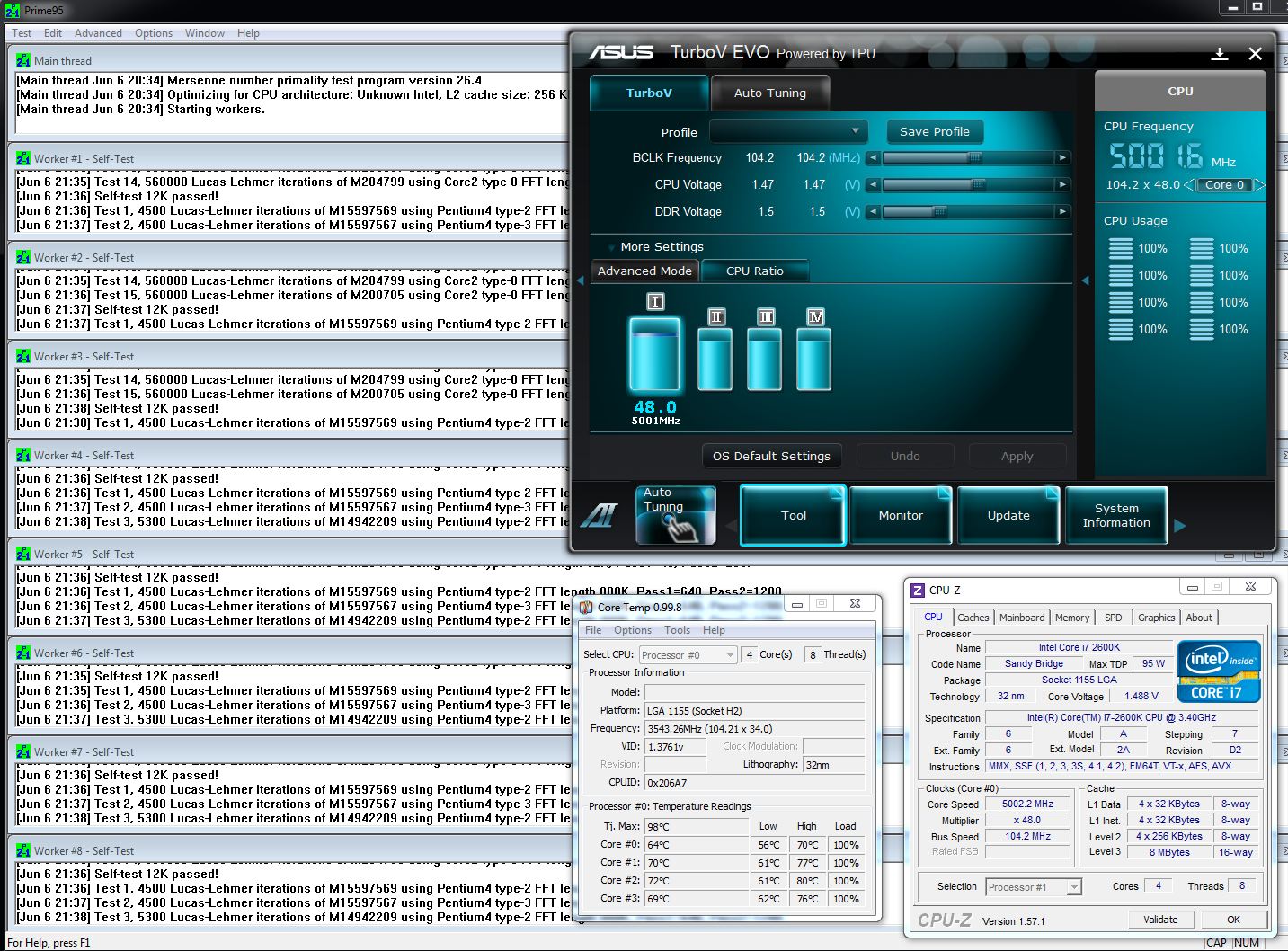Increase BCLK Frequency with right arrow
This screenshot has width=1288, height=951.
(1062, 157)
